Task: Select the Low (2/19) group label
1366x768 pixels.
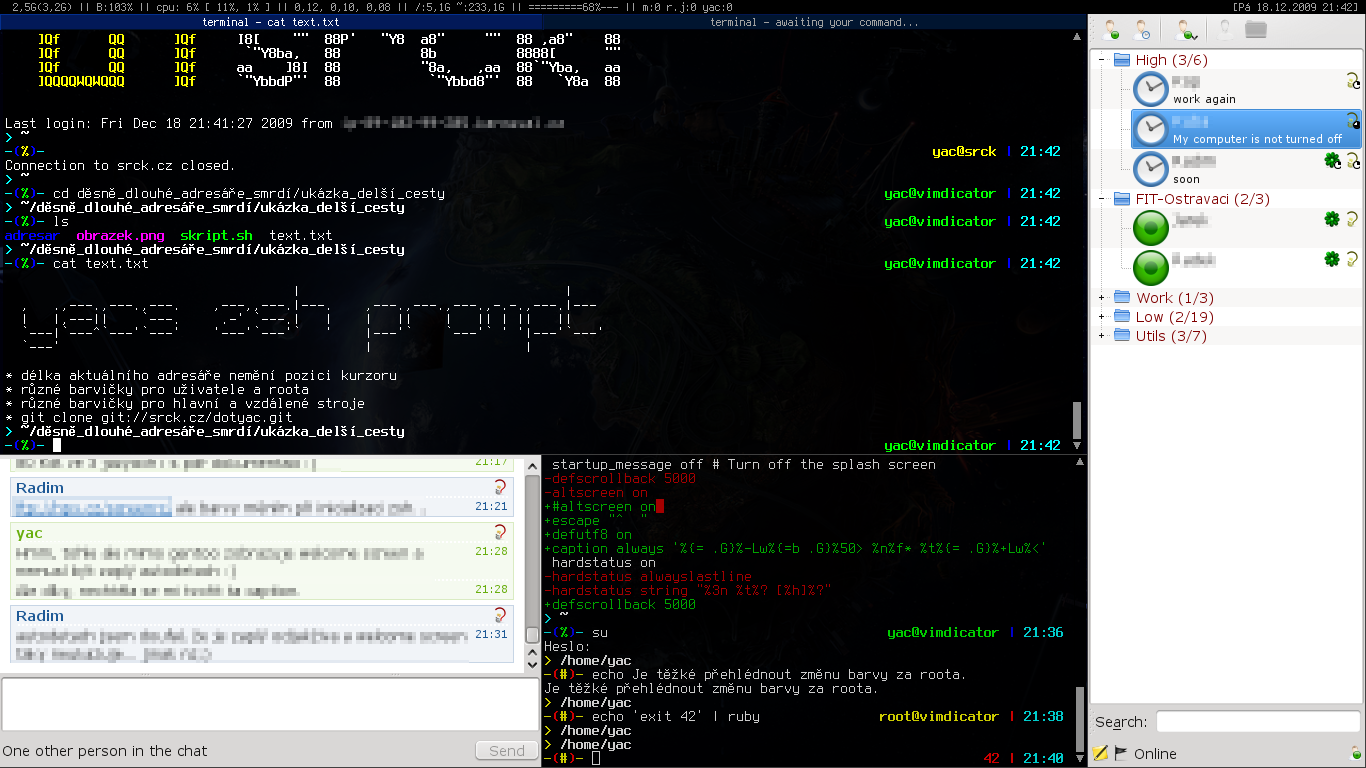Action: point(1175,317)
